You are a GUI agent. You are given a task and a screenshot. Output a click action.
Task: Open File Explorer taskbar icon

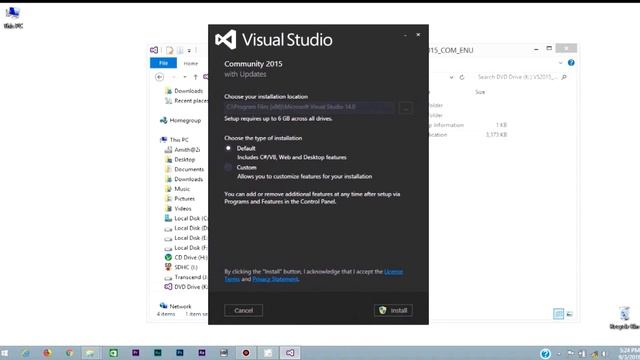pos(91,353)
